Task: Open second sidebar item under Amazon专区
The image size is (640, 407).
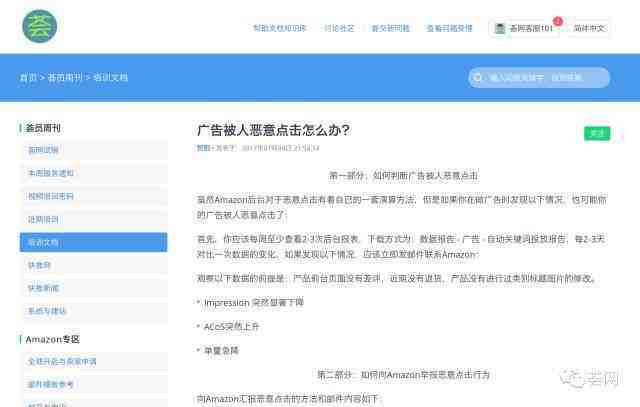Action: [93, 384]
